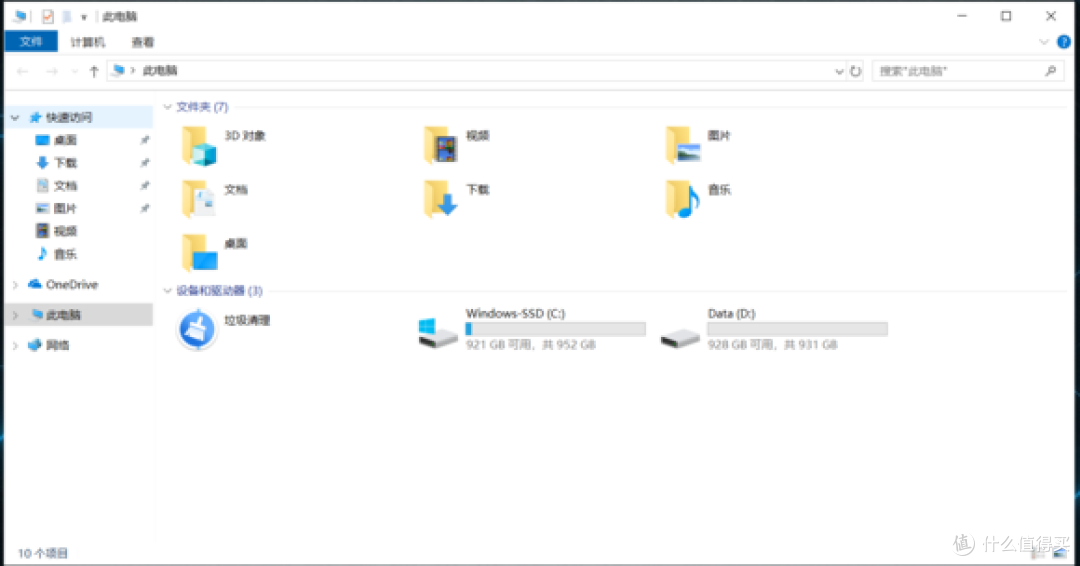Click the text 928 GB 可用，共 931 GB
Image resolution: width=1080 pixels, height=566 pixels.
[x=772, y=344]
